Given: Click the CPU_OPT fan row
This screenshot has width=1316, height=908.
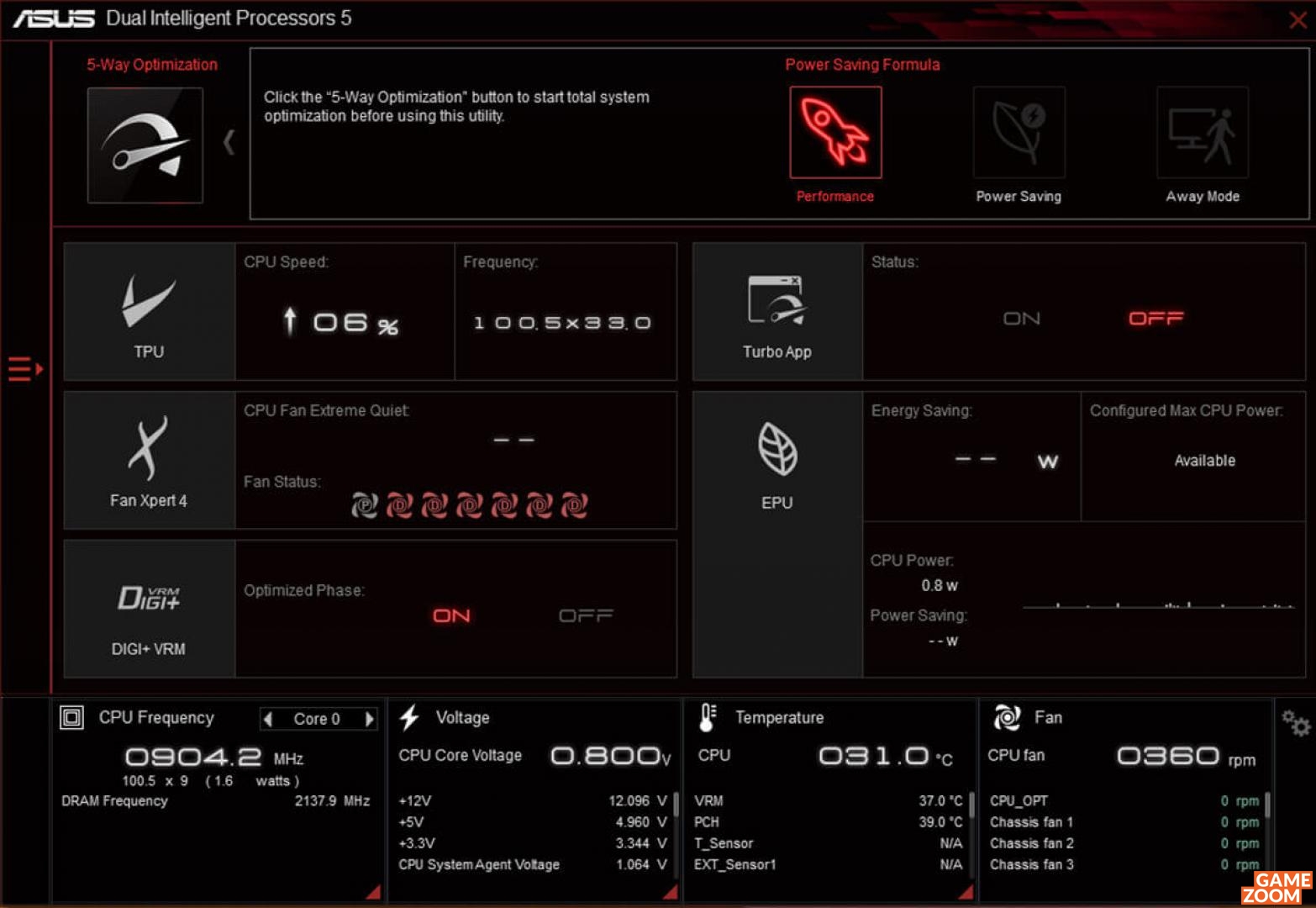Looking at the screenshot, I should coord(1124,801).
